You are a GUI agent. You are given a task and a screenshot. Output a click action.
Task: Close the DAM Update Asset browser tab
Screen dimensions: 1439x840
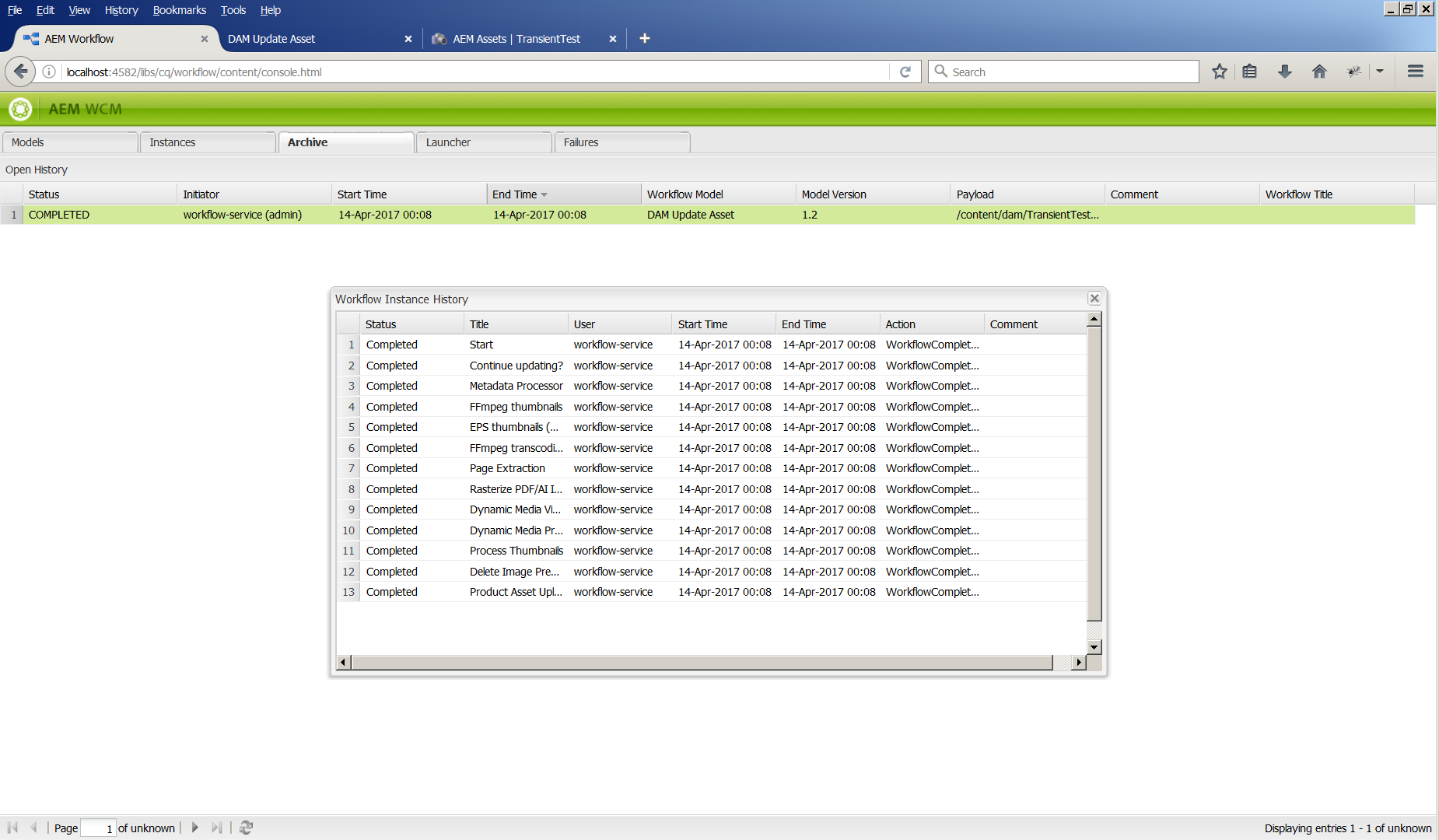[408, 39]
